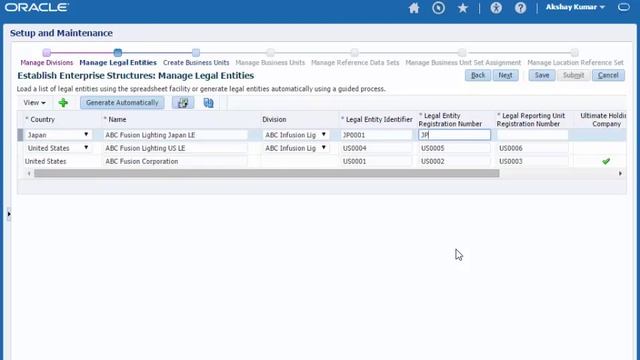The width and height of the screenshot is (640, 360).
Task: Click Generate Automatically button
Action: tap(122, 103)
